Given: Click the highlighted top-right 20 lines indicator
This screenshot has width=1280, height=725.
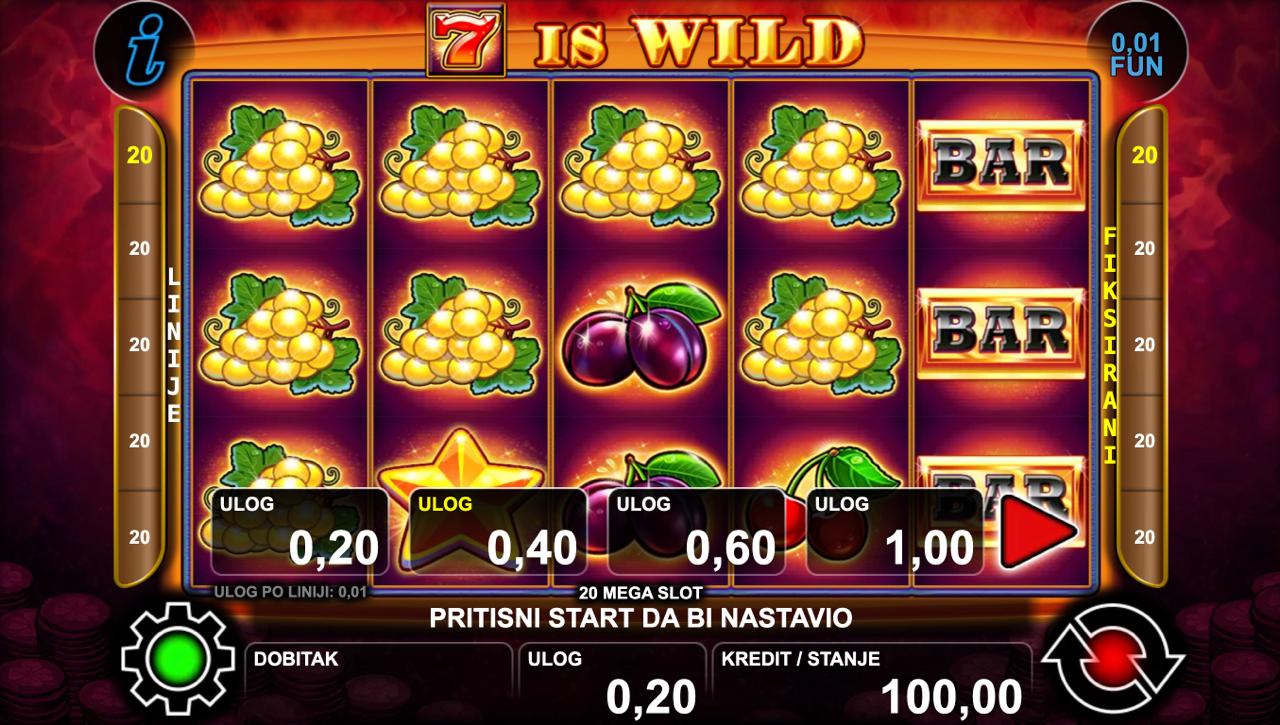Looking at the screenshot, I should tap(1144, 155).
